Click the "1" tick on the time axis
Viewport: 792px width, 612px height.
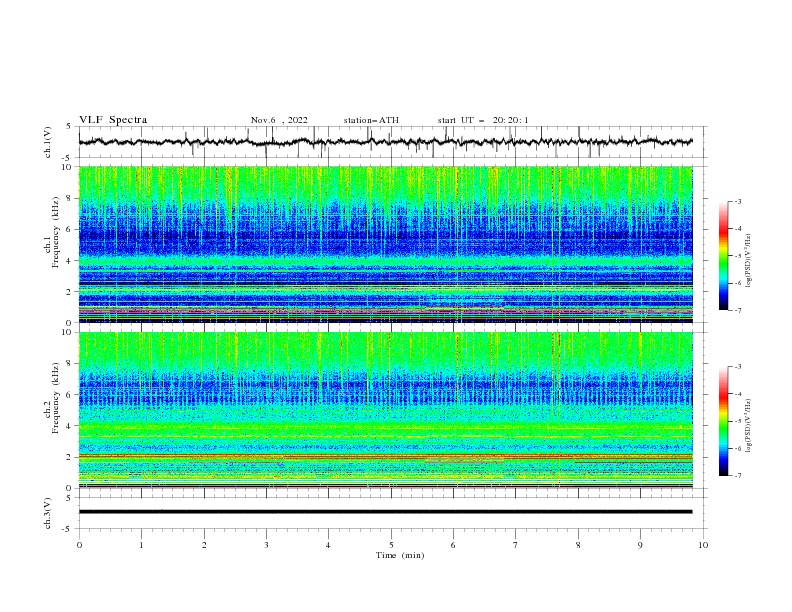click(141, 545)
